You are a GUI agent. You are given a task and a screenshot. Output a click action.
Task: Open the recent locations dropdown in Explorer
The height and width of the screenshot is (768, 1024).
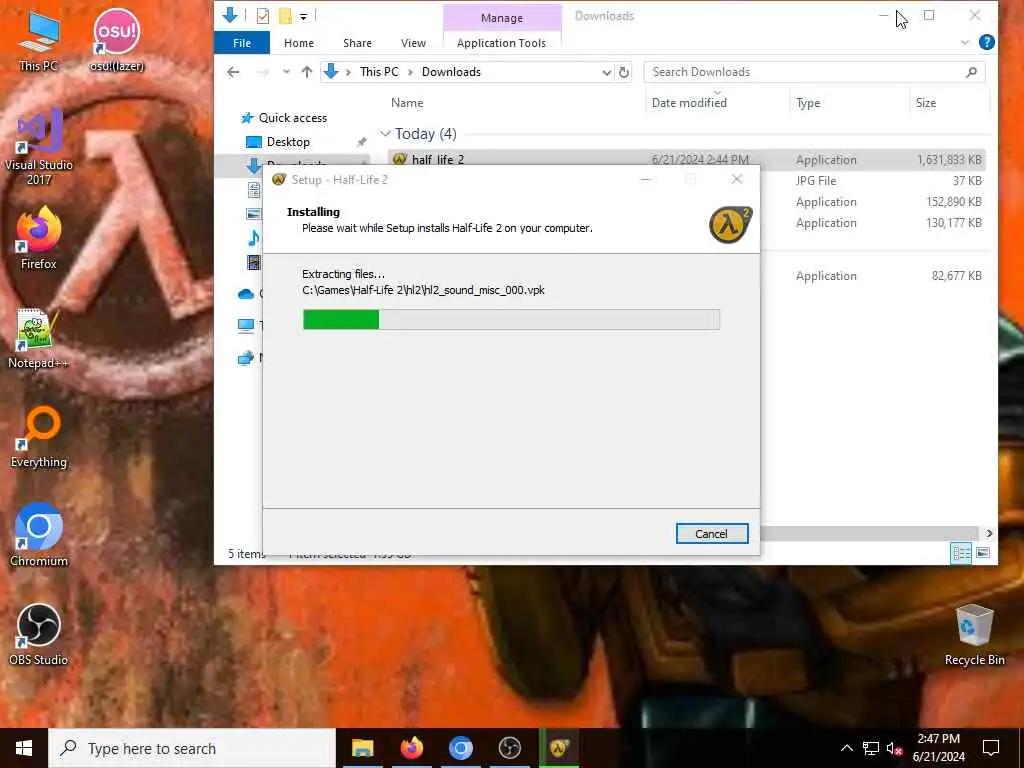(286, 72)
